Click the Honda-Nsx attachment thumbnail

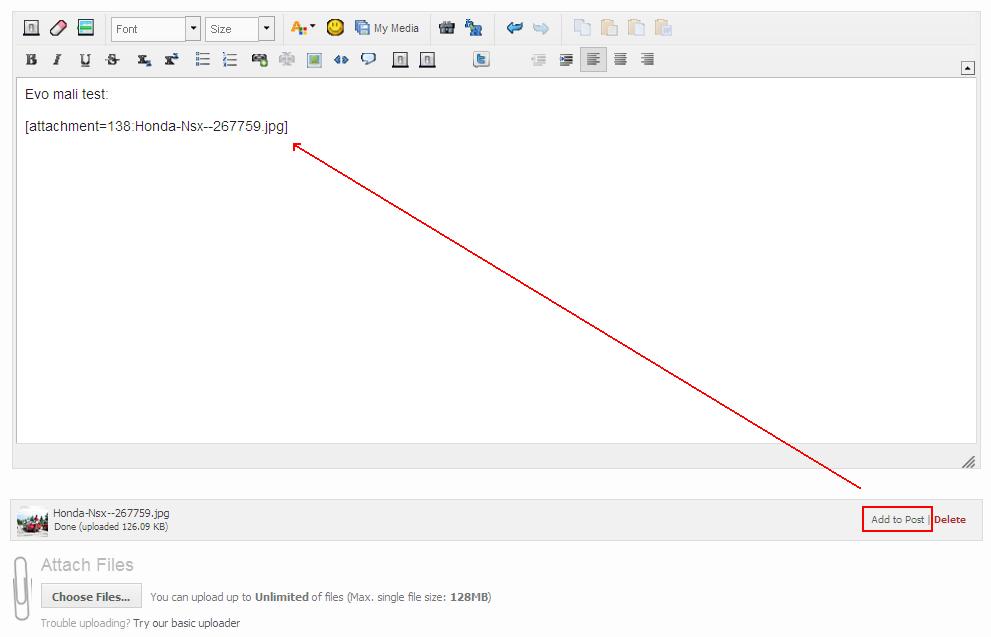point(32,521)
